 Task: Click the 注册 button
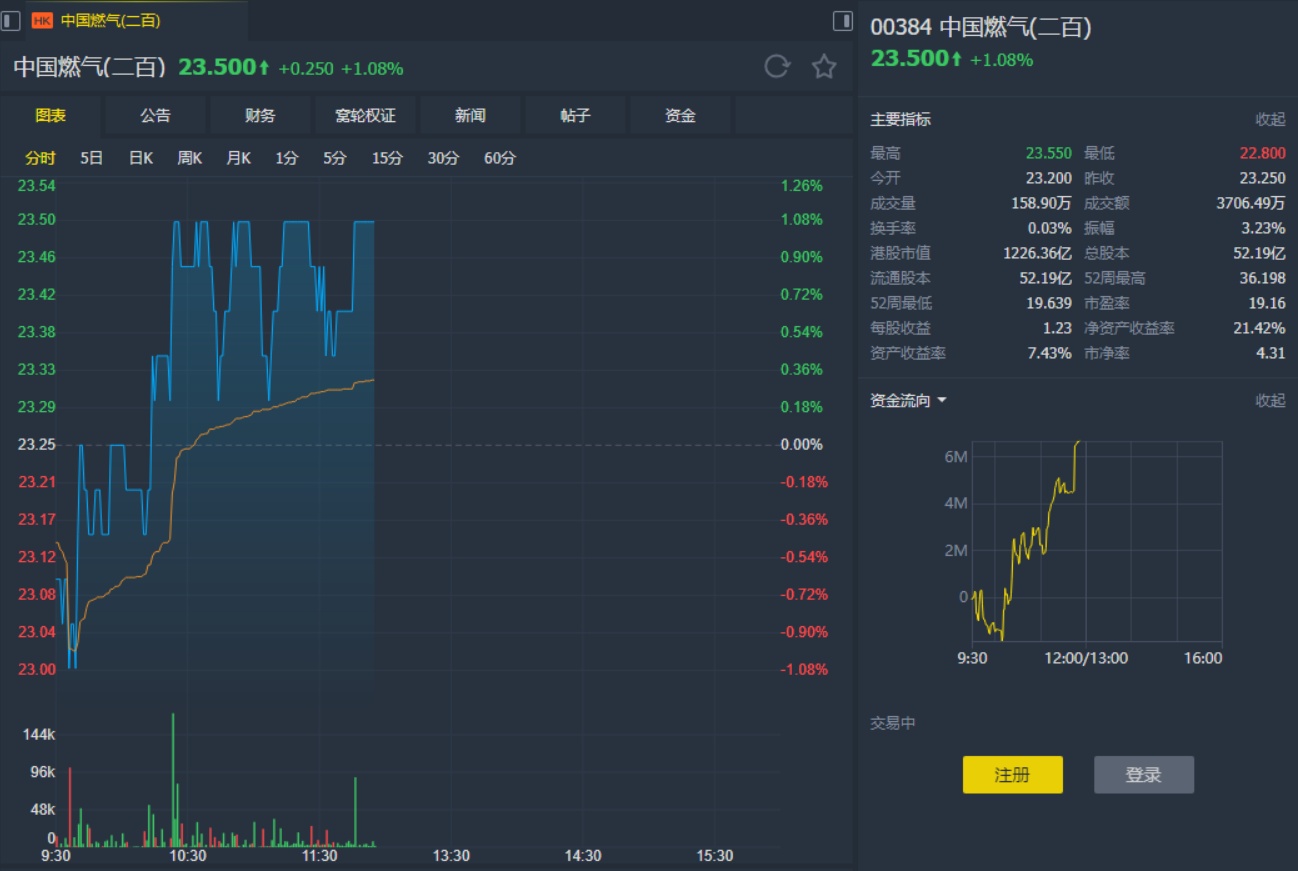(1013, 775)
